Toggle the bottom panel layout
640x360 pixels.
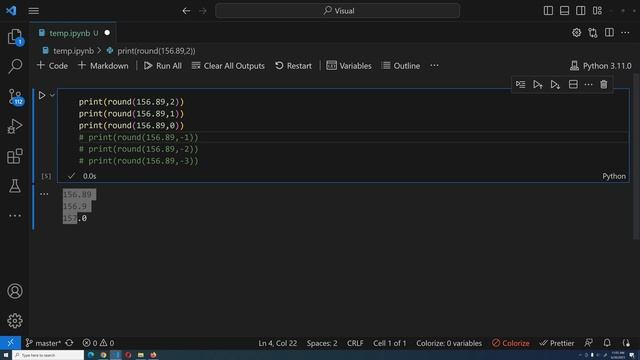(x=564, y=11)
